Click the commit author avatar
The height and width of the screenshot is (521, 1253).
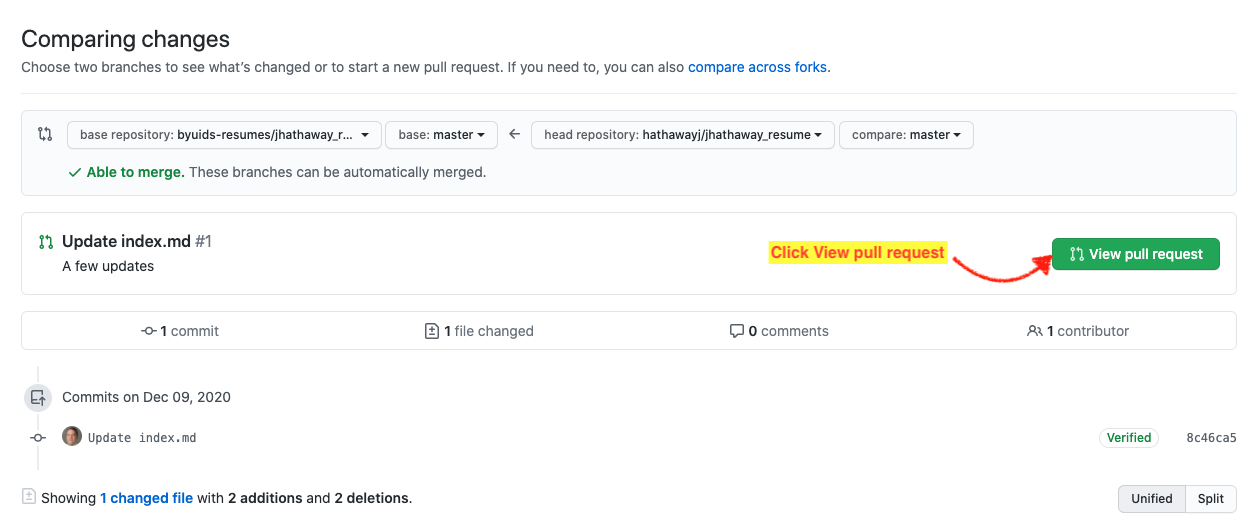72,437
